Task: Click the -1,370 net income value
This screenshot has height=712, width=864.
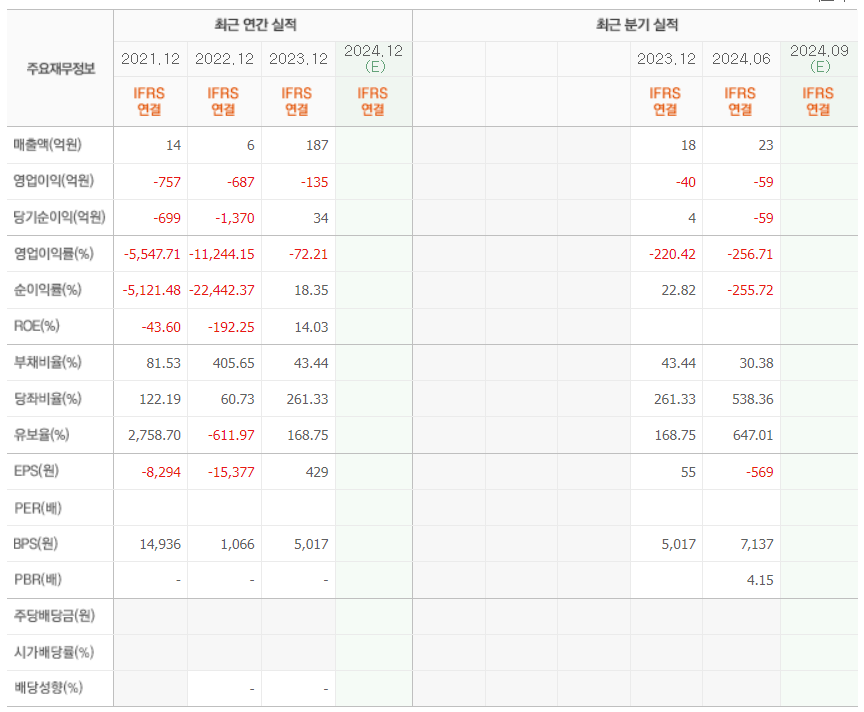Action: (x=234, y=218)
